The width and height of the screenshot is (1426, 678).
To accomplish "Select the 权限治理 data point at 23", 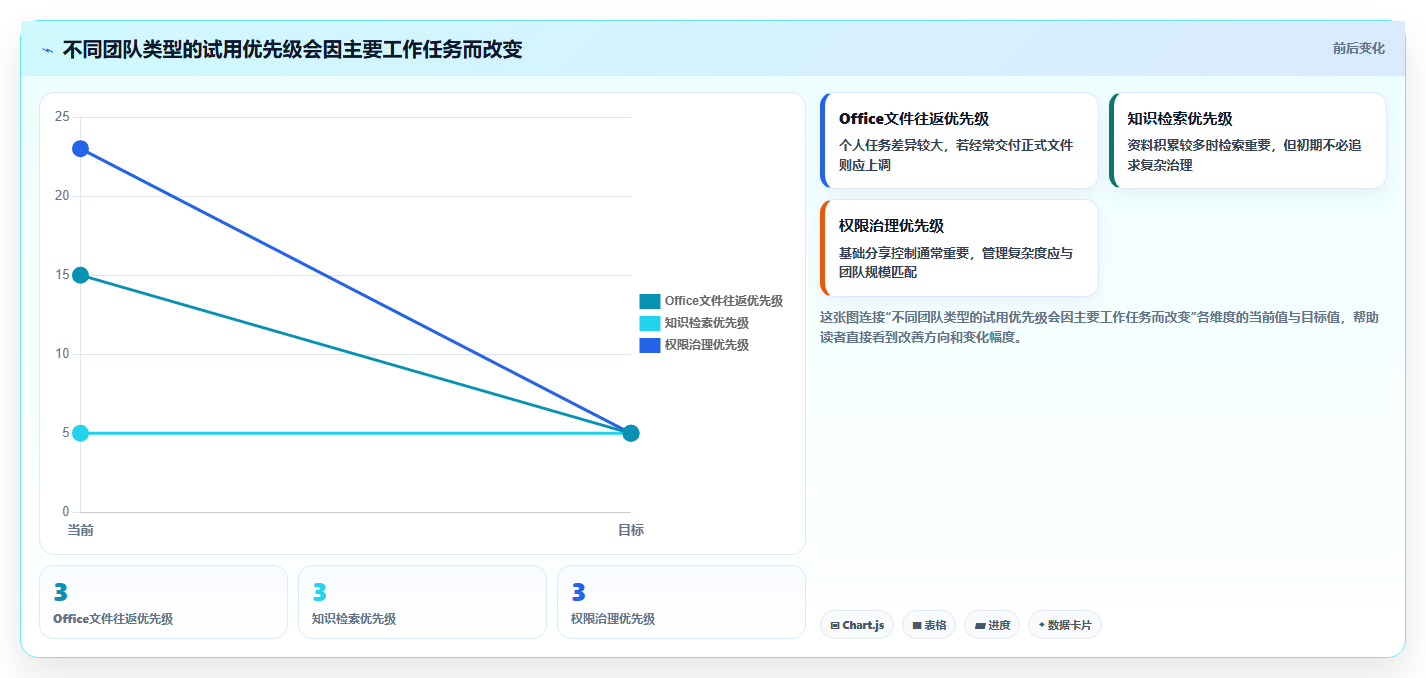I will point(80,149).
